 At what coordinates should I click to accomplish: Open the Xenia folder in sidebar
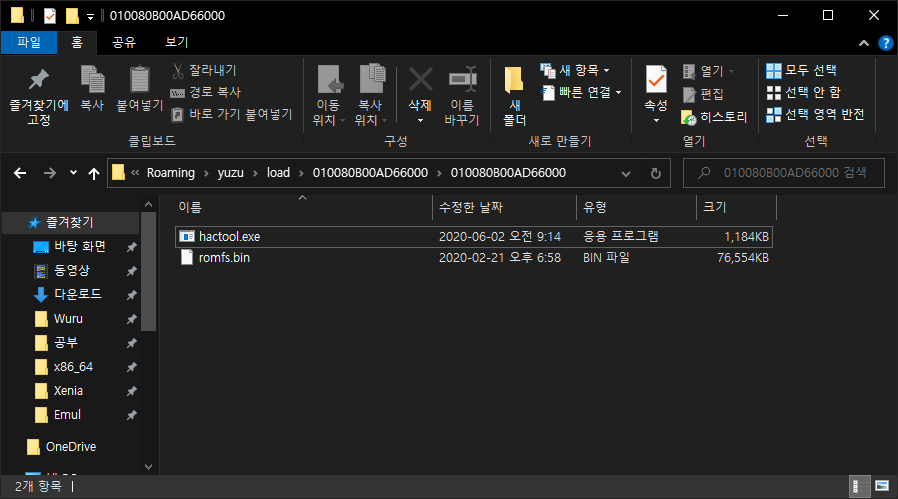pos(68,391)
